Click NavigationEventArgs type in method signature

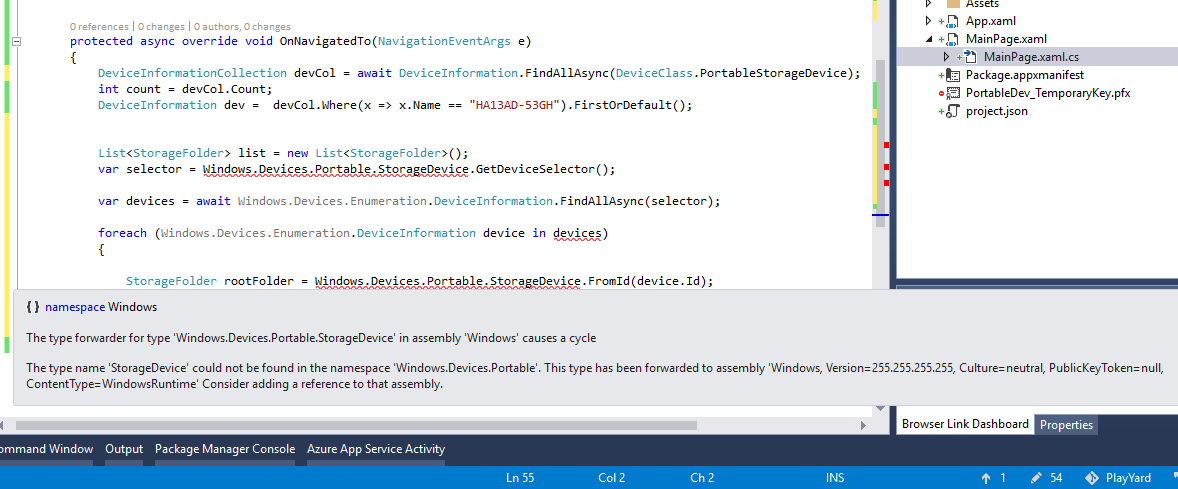[x=446, y=41]
